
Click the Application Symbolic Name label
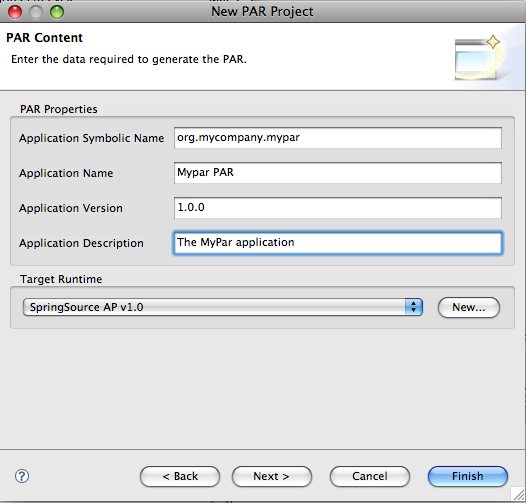[x=92, y=138]
